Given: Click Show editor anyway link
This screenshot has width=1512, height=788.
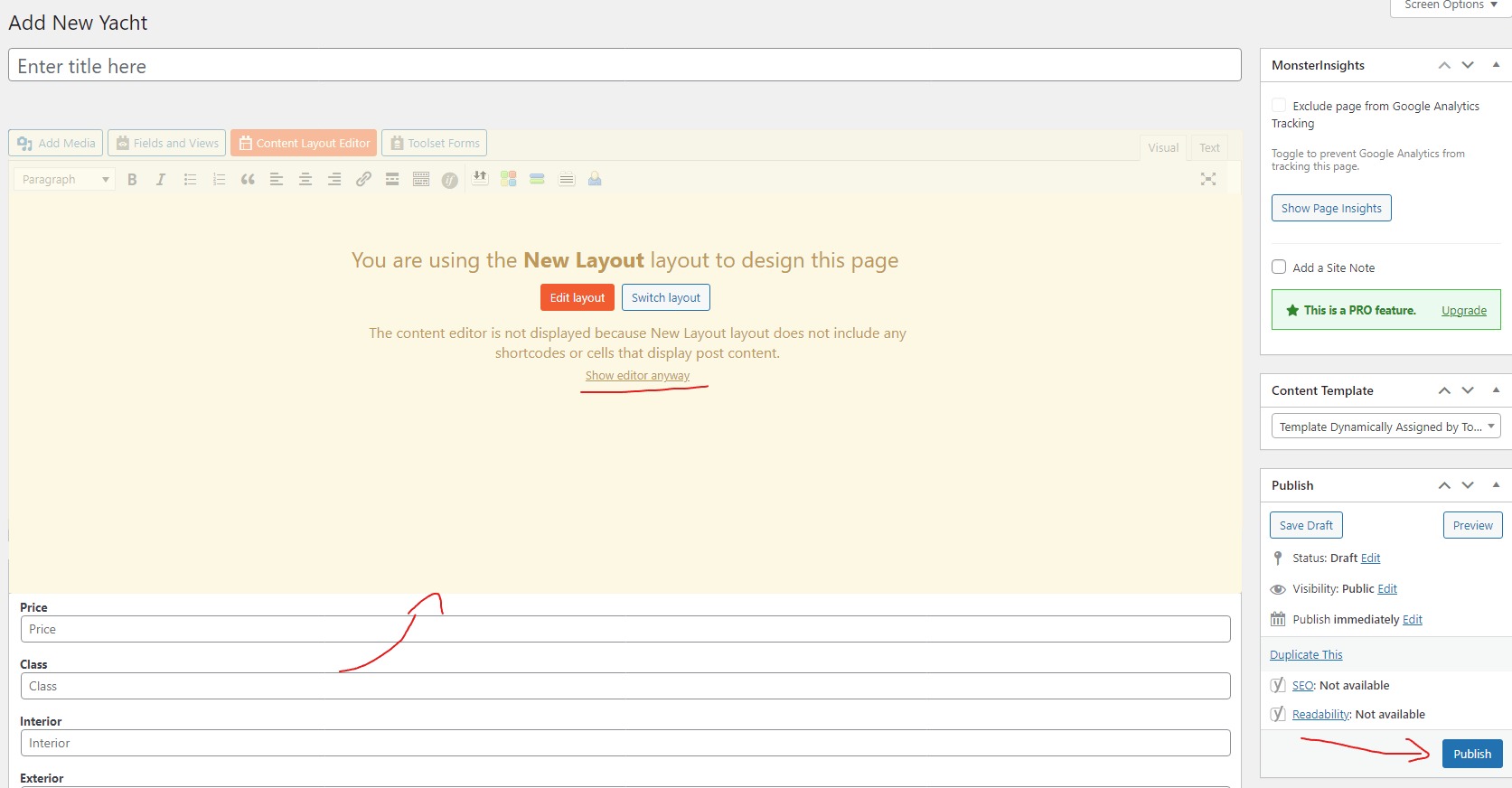Looking at the screenshot, I should (x=637, y=375).
